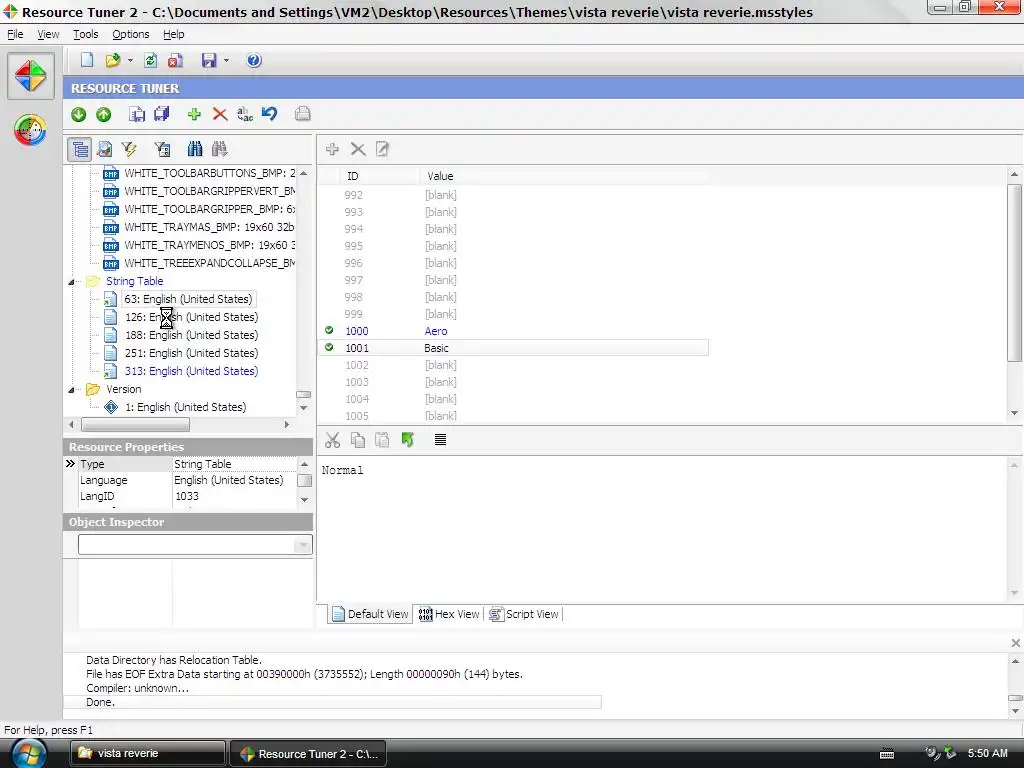Click the blue binoculars search icon
Viewport: 1024px width, 768px height.
coord(195,150)
